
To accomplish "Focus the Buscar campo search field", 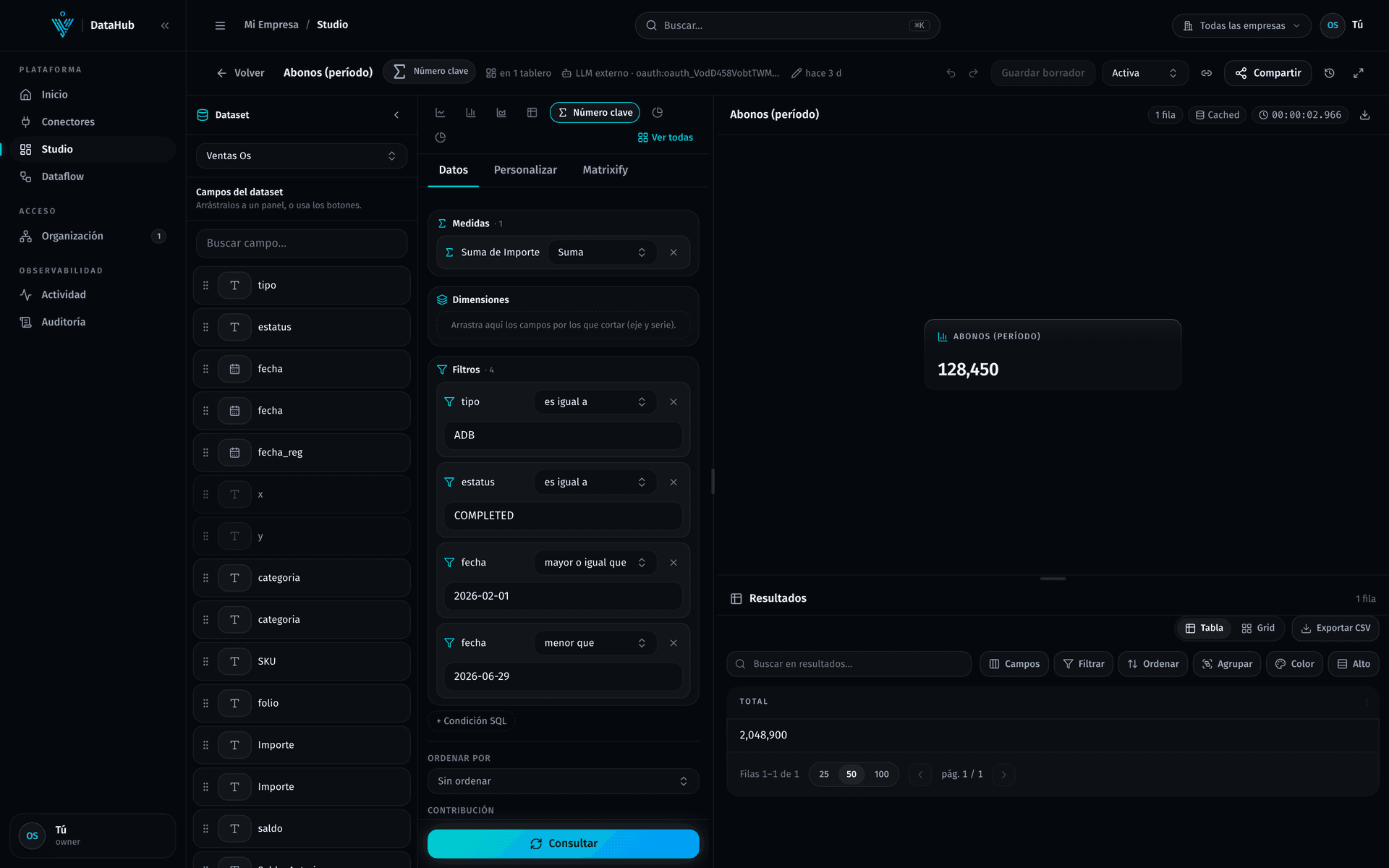I will click(x=301, y=243).
